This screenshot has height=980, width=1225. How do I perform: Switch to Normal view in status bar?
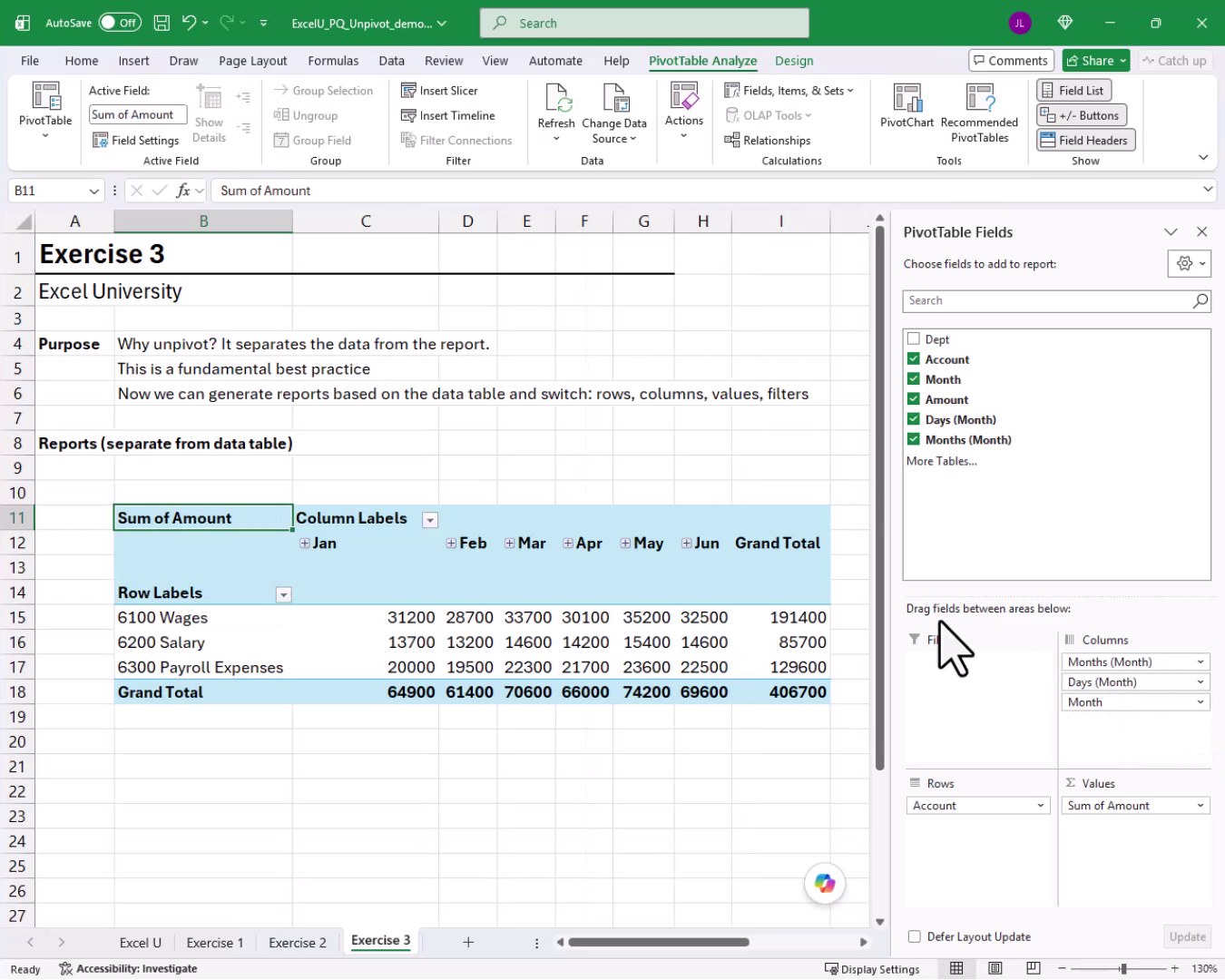[x=956, y=968]
